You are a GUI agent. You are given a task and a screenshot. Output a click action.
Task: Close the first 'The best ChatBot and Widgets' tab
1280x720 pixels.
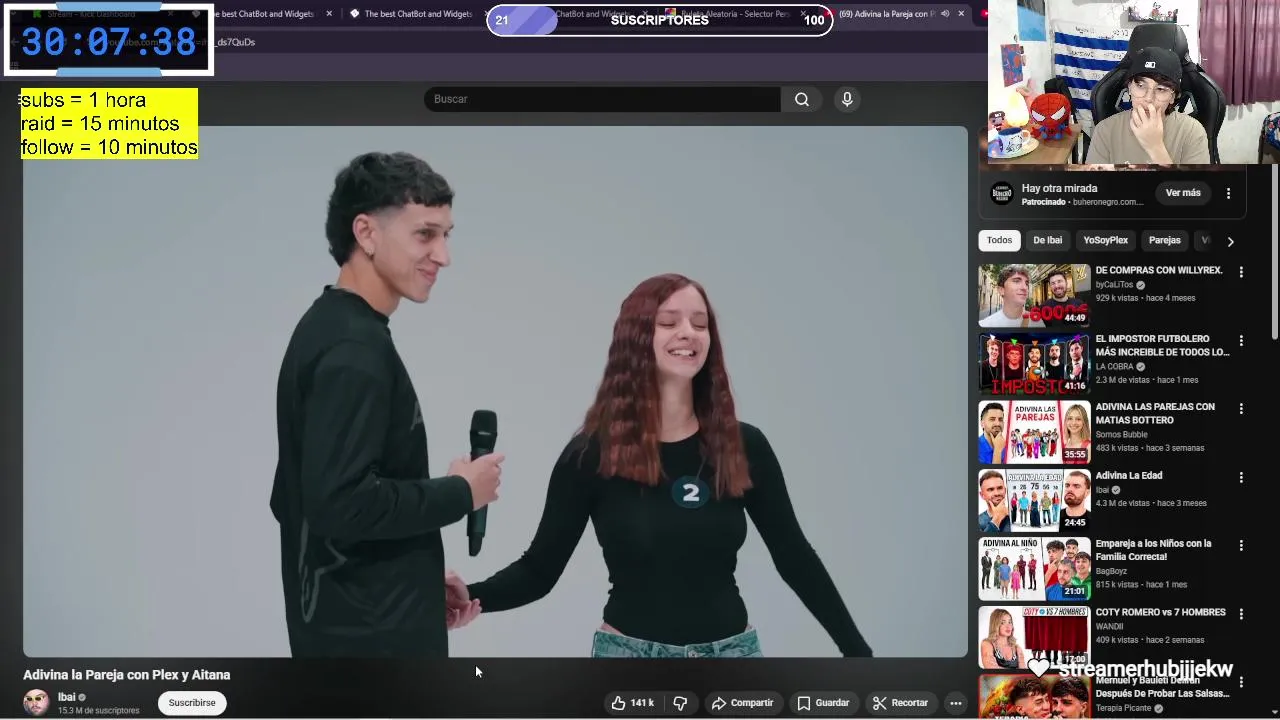pos(329,14)
